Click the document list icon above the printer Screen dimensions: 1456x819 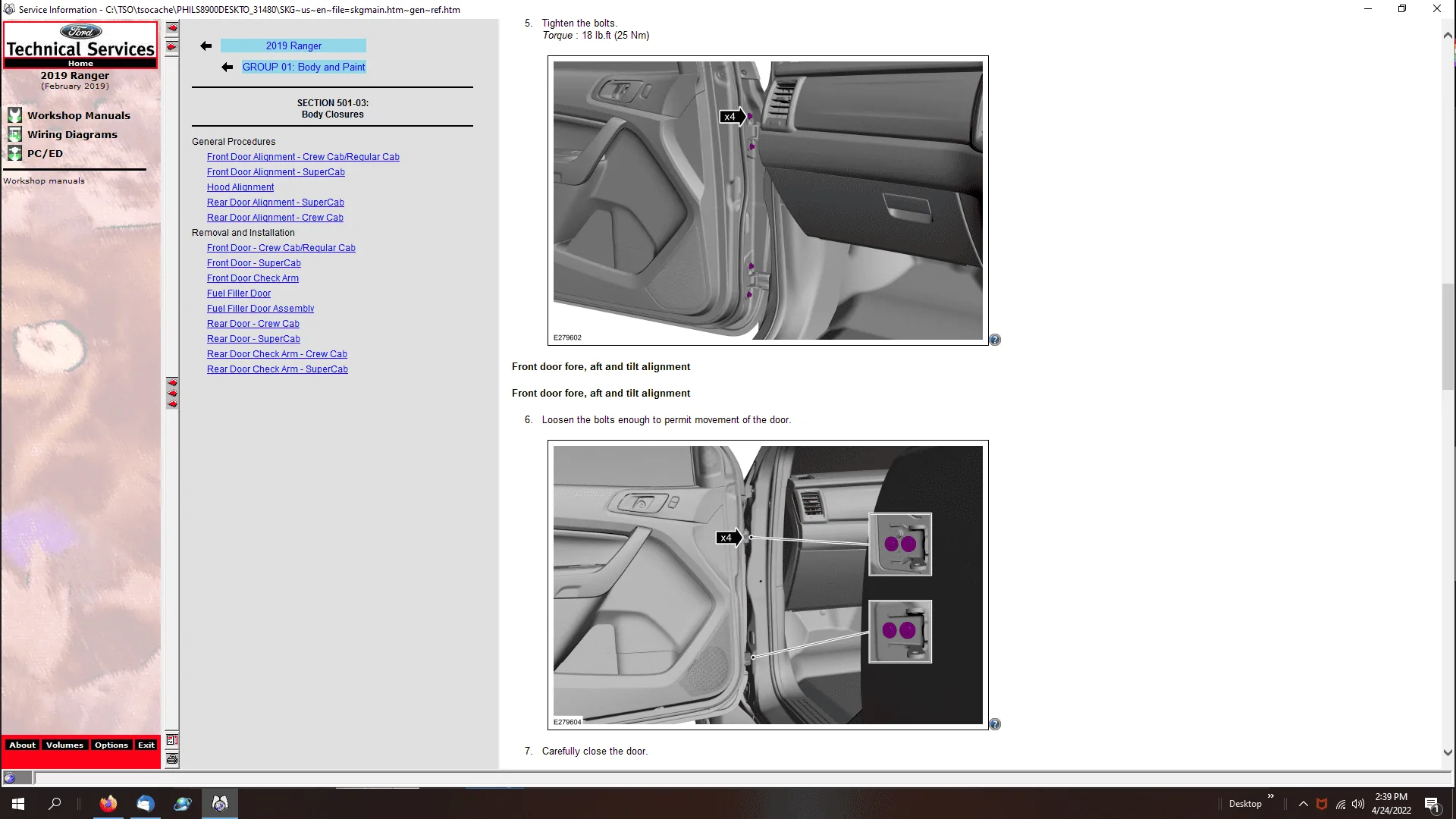coord(172,740)
